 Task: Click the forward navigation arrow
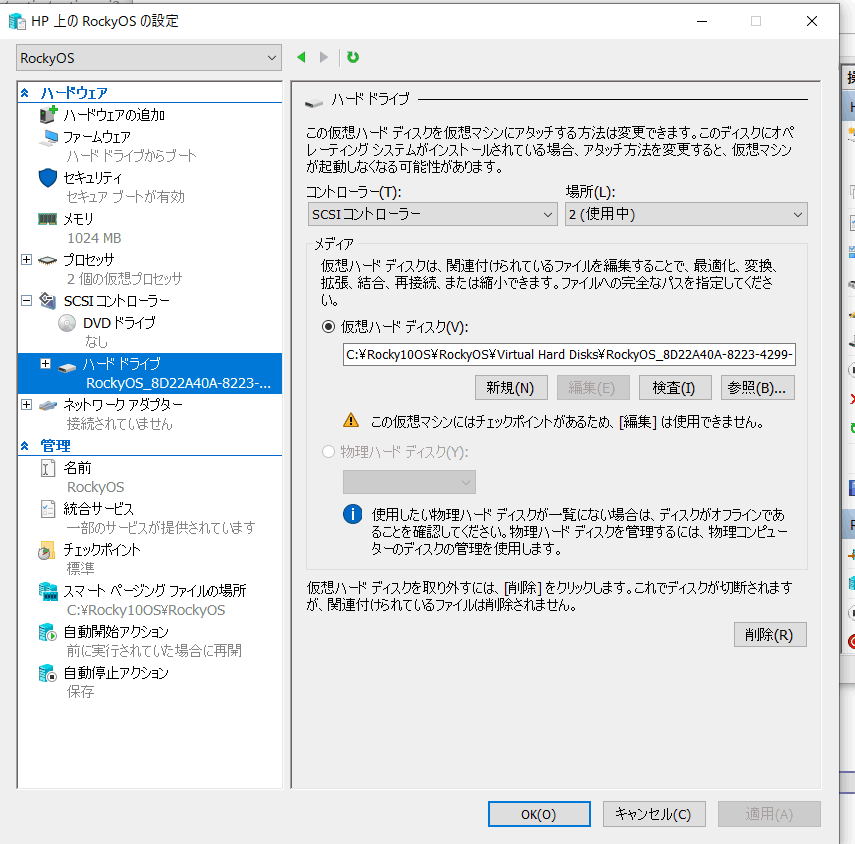[324, 57]
